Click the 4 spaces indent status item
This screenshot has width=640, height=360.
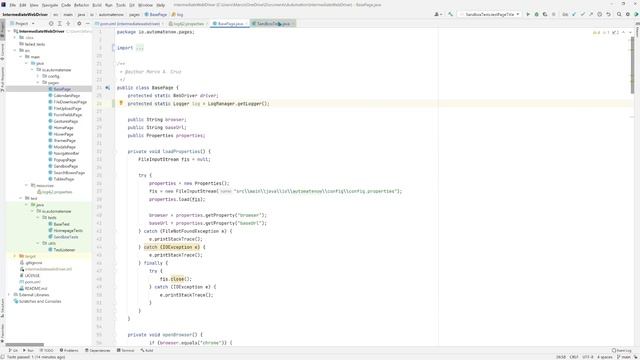tap(604, 357)
